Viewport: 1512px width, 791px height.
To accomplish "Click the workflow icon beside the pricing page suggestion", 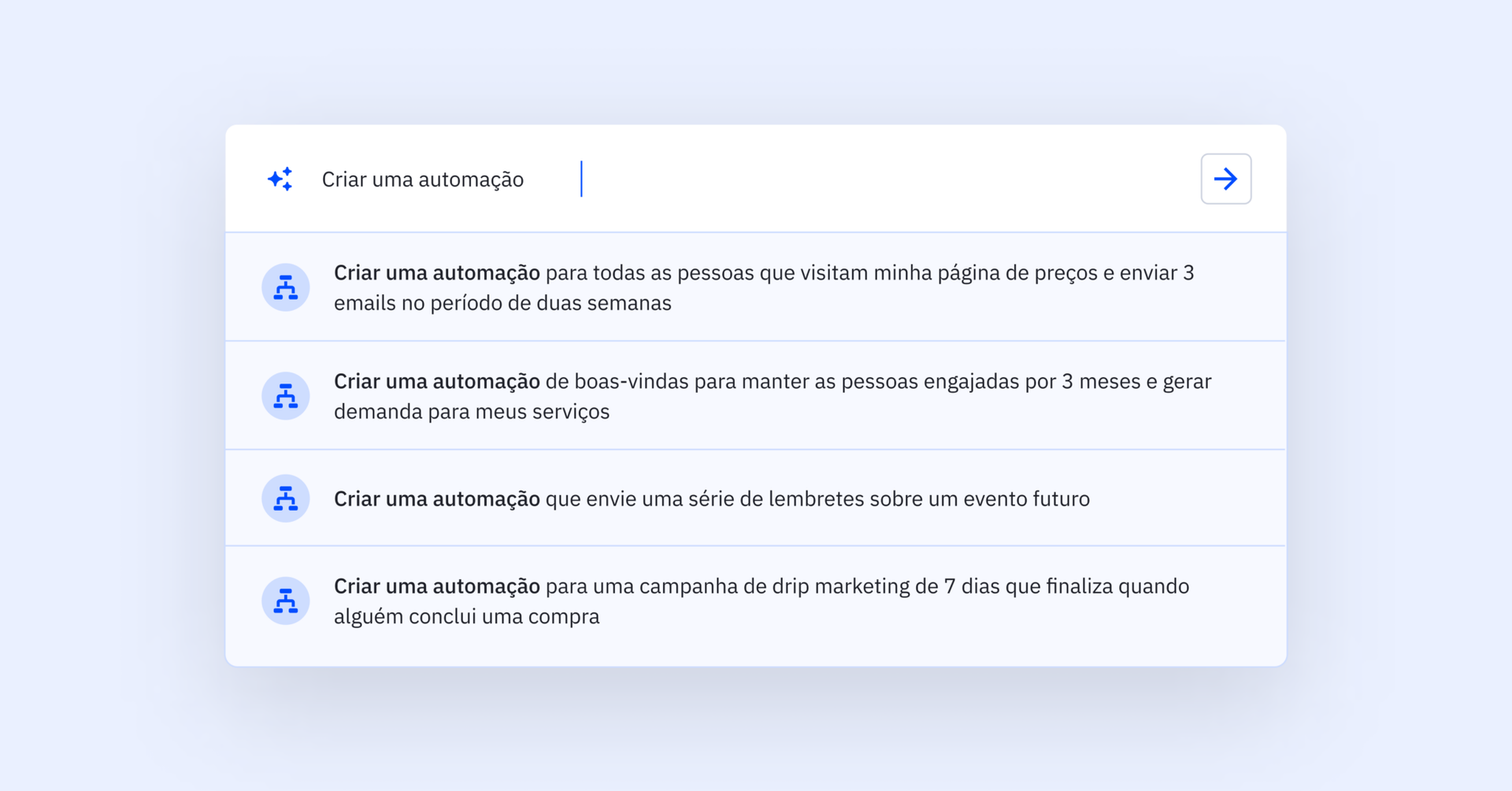I will click(285, 287).
